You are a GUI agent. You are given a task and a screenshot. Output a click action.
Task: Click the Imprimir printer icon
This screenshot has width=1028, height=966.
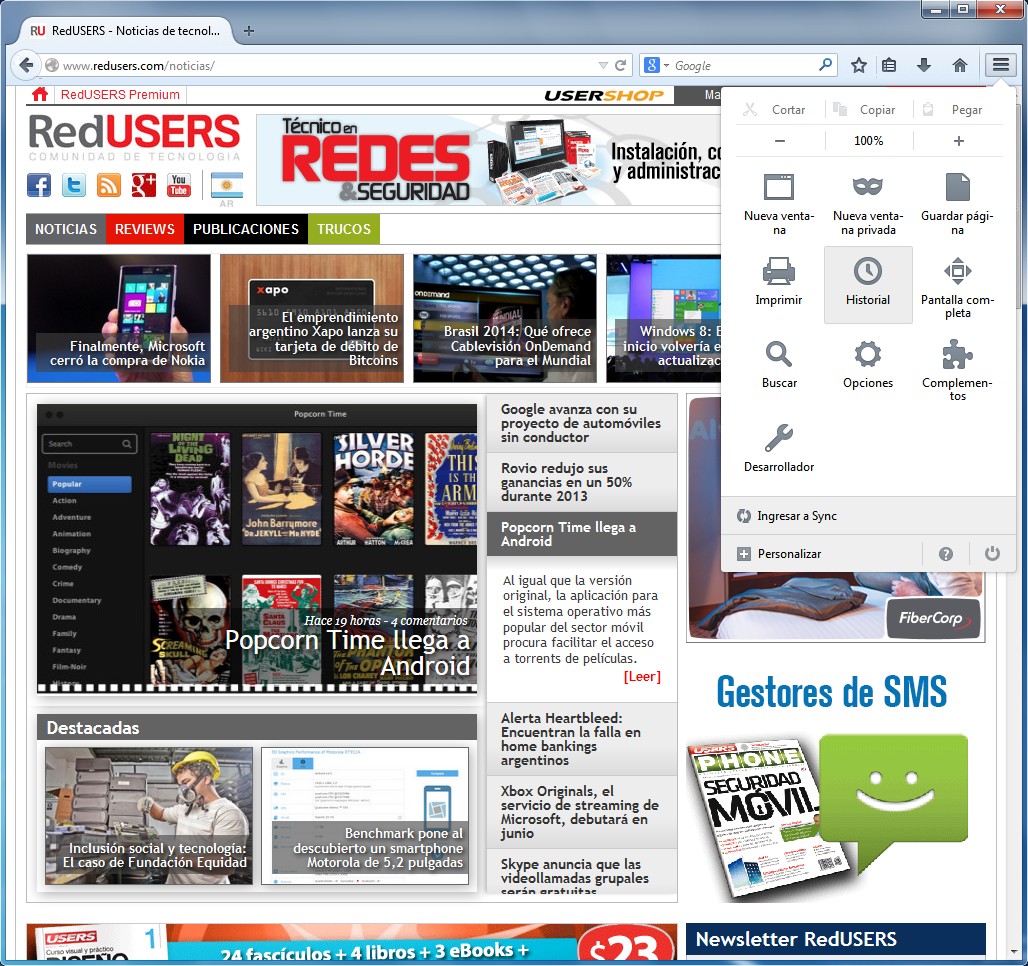click(779, 271)
